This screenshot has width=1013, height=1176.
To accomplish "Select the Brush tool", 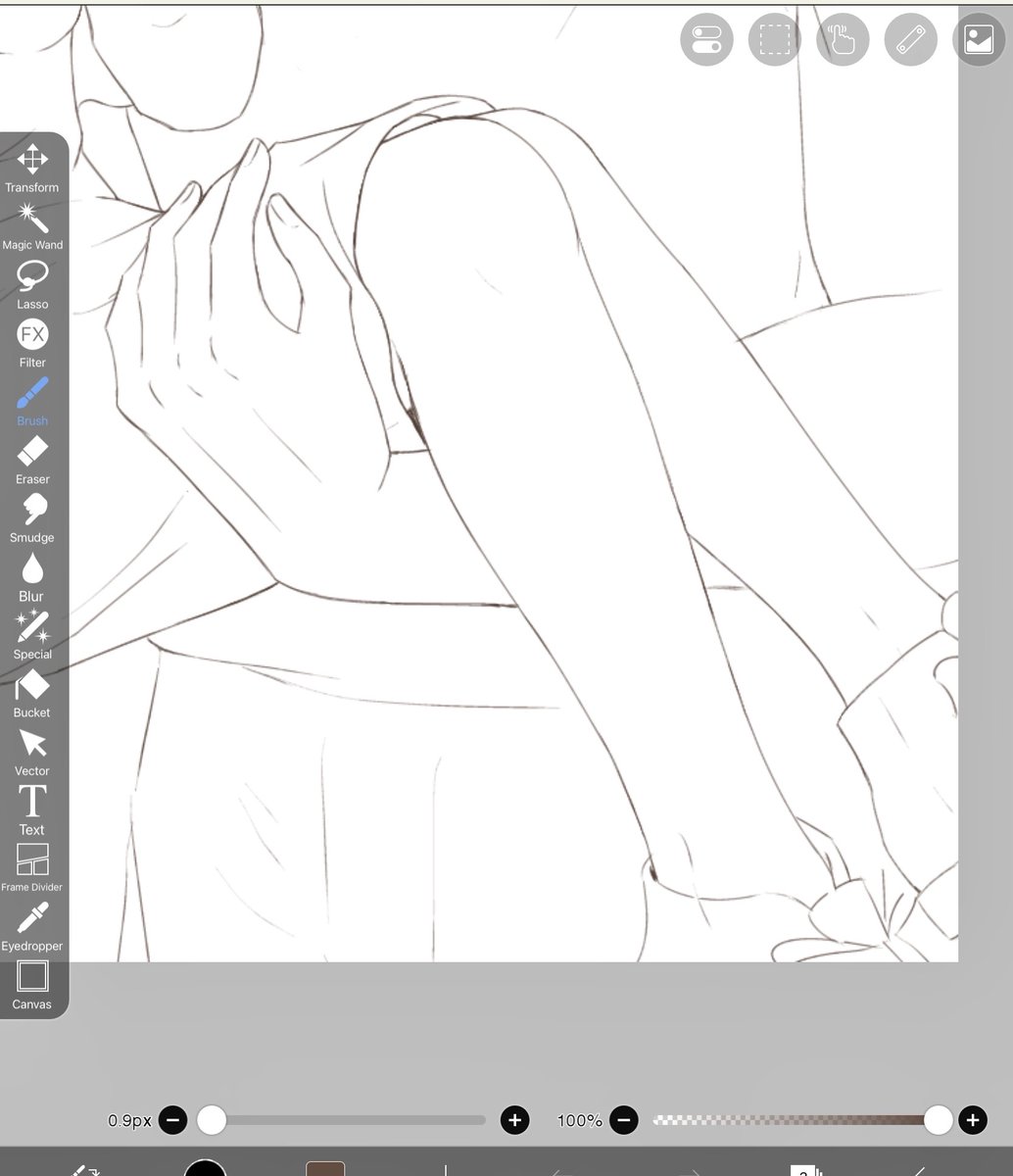I will point(32,402).
